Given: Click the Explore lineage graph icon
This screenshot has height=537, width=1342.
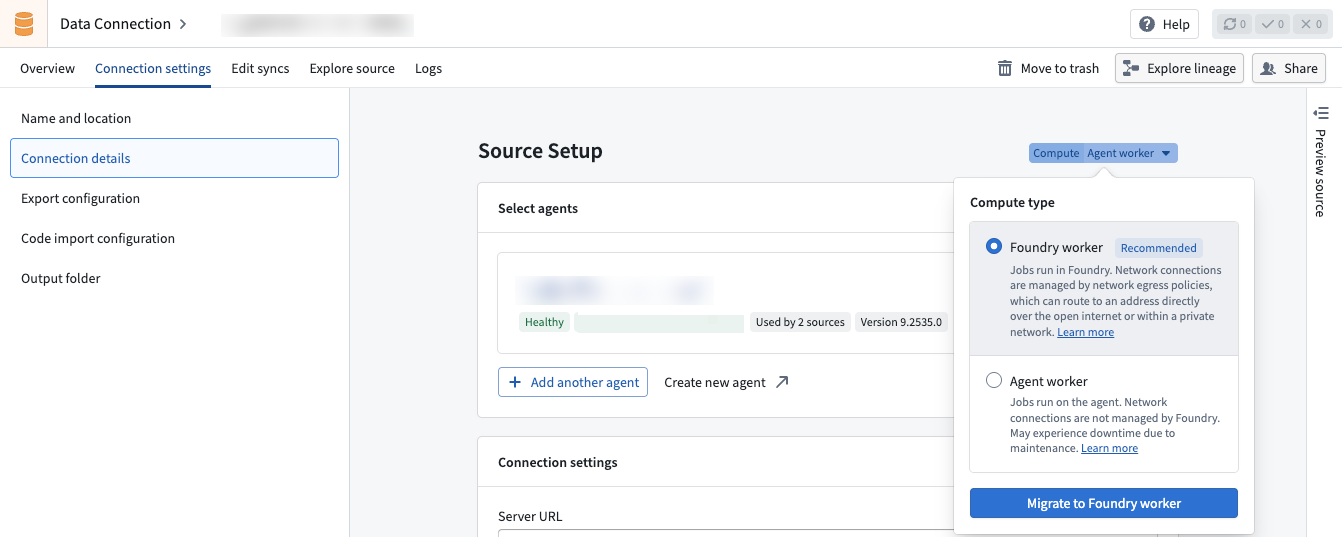Looking at the screenshot, I should pyautogui.click(x=1131, y=68).
